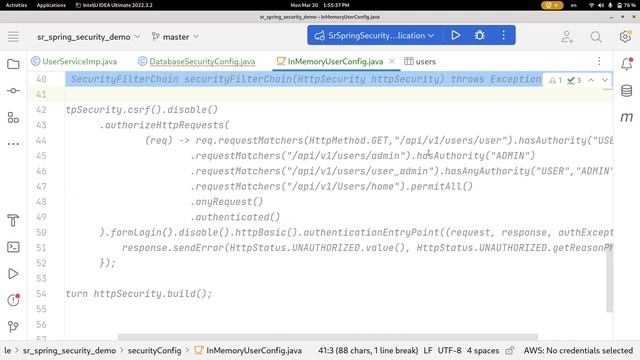640x360 pixels.
Task: Switch to the users table tab
Action: [x=420, y=62]
